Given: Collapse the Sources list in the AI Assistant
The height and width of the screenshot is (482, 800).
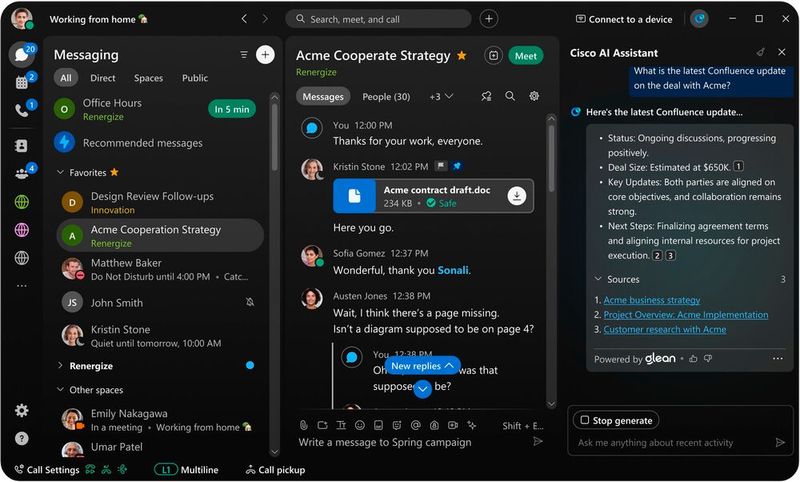Looking at the screenshot, I should click(x=598, y=279).
